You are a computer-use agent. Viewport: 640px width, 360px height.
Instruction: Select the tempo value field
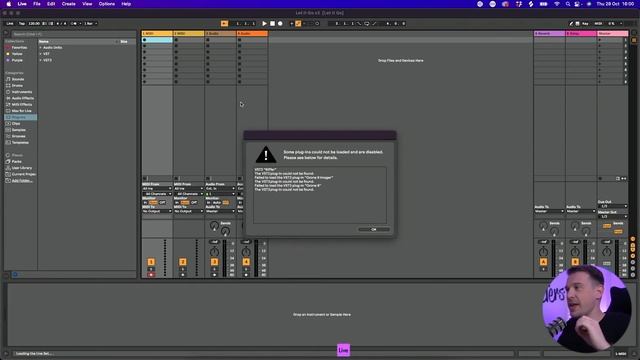coord(34,24)
